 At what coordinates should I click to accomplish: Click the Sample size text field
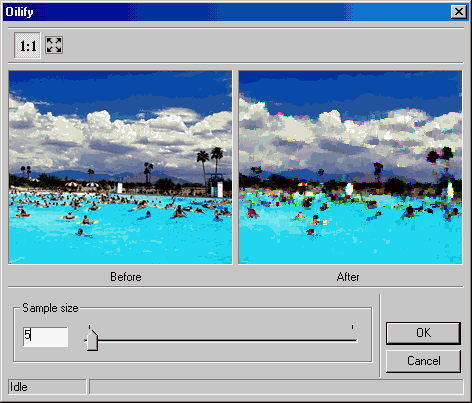45,337
